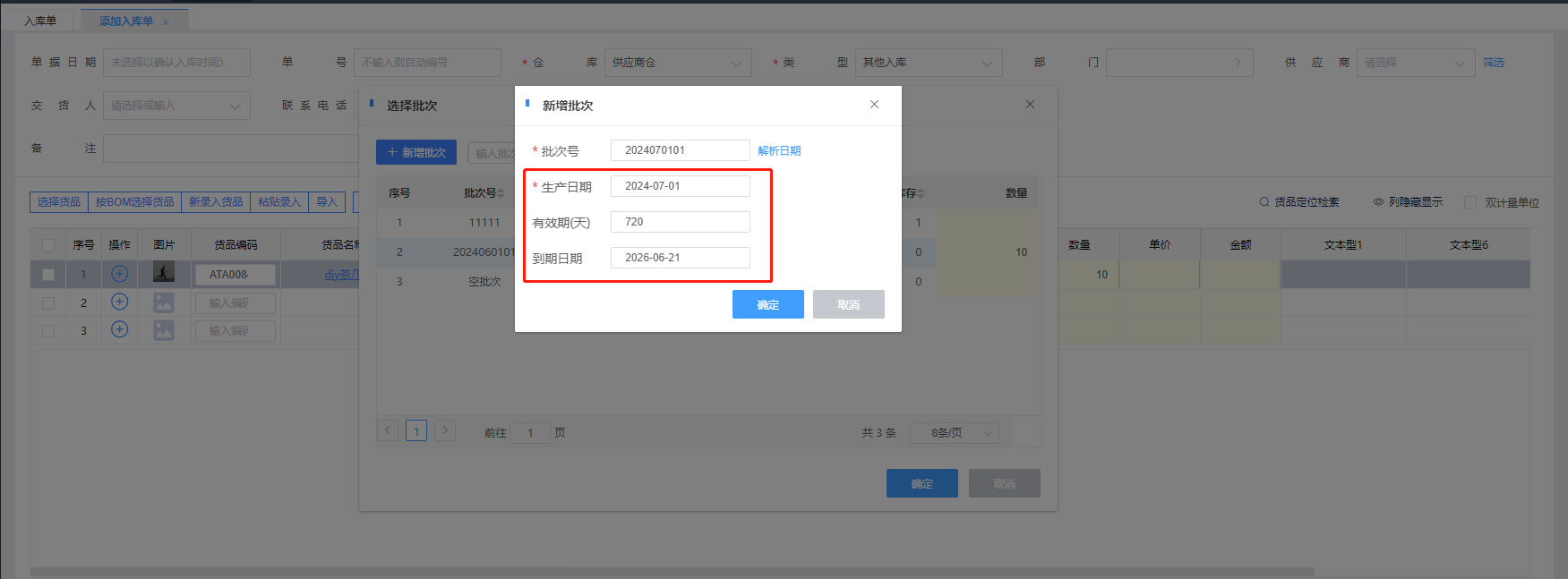Open the 供应商 dropdown
Screen dimensions: 1568x579
click(x=1416, y=63)
